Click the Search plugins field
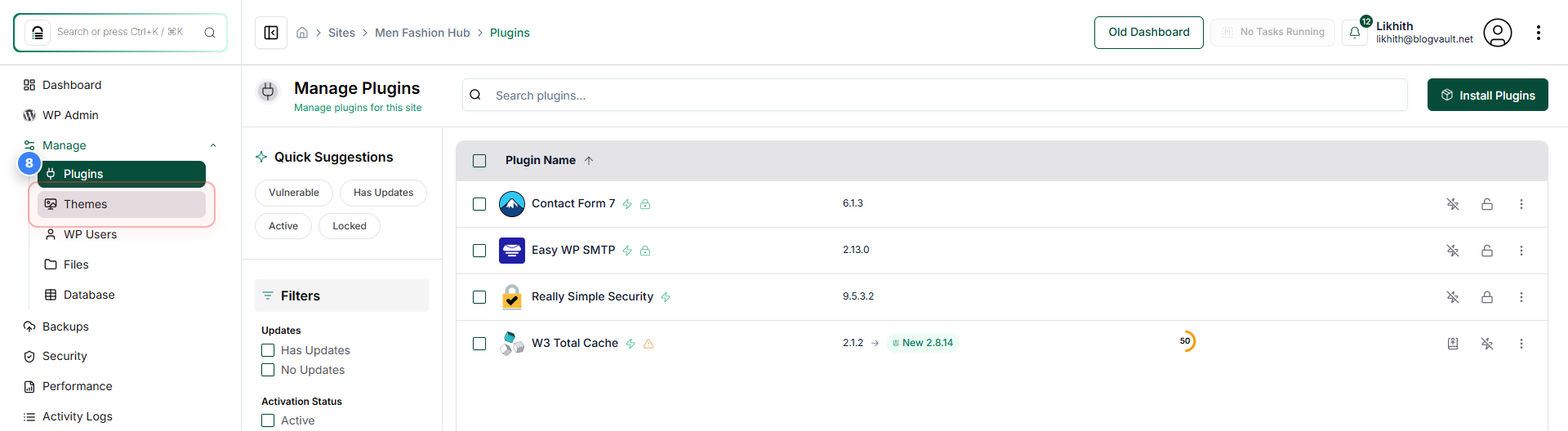 coord(934,95)
